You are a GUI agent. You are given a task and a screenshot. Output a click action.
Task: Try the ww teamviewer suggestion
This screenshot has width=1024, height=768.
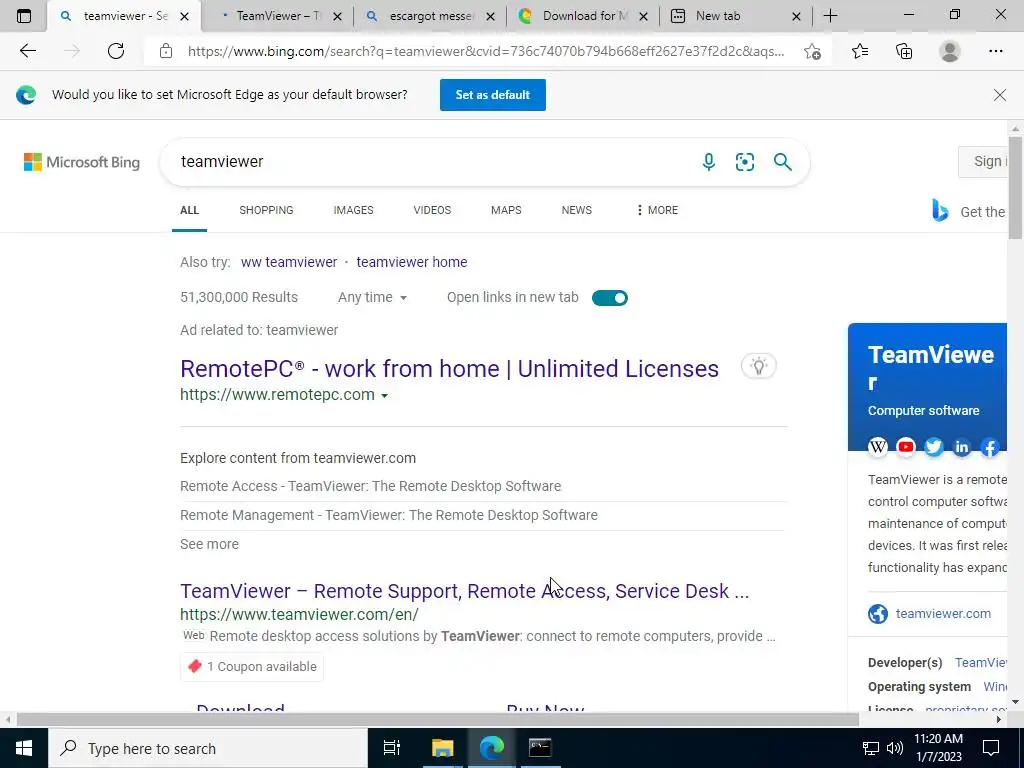click(x=289, y=263)
